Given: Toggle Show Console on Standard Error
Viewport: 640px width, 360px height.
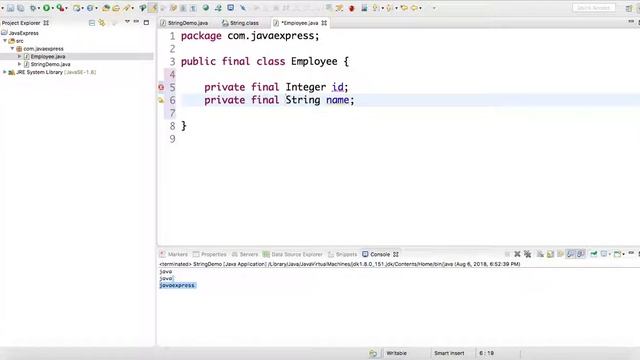Looking at the screenshot, I should tap(580, 254).
